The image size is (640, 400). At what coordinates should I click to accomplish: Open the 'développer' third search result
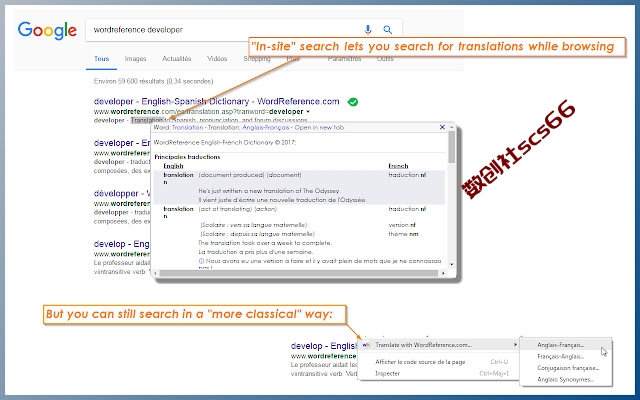[122, 193]
